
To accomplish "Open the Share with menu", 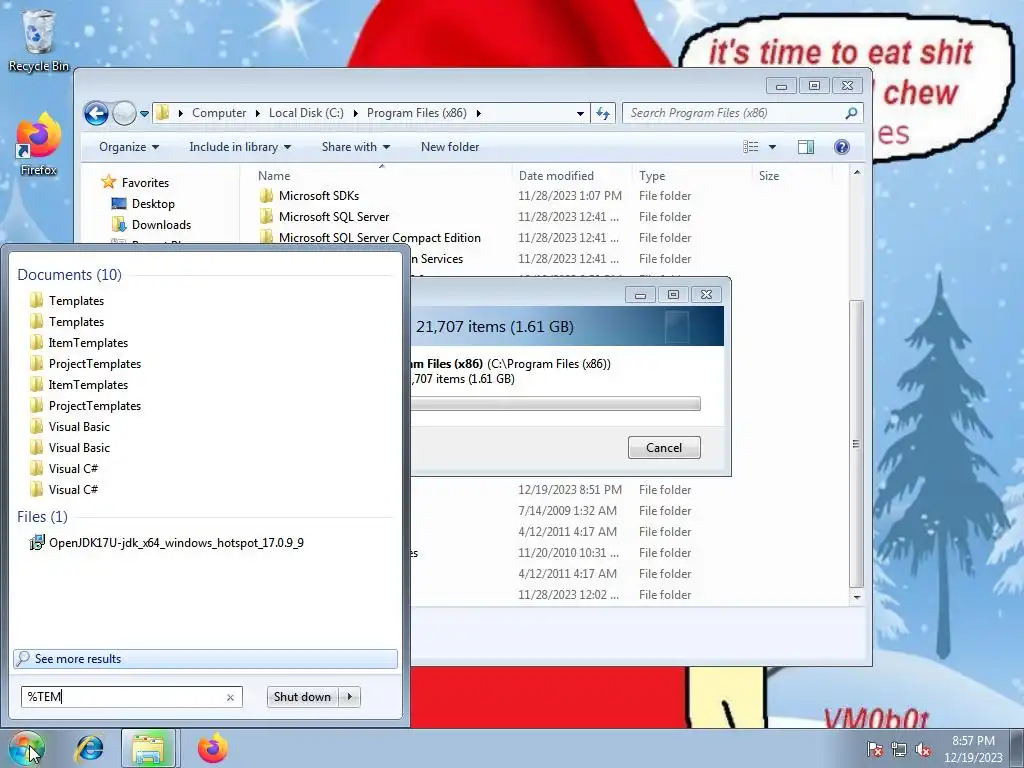I will [x=355, y=147].
